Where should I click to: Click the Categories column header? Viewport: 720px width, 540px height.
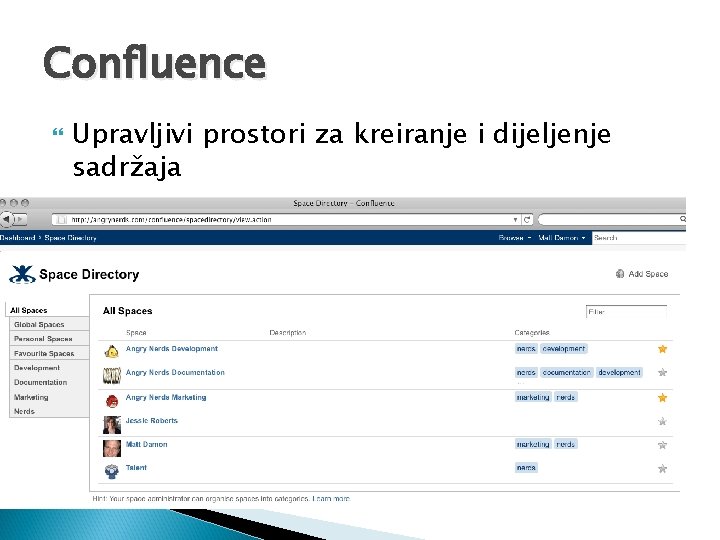click(x=532, y=332)
